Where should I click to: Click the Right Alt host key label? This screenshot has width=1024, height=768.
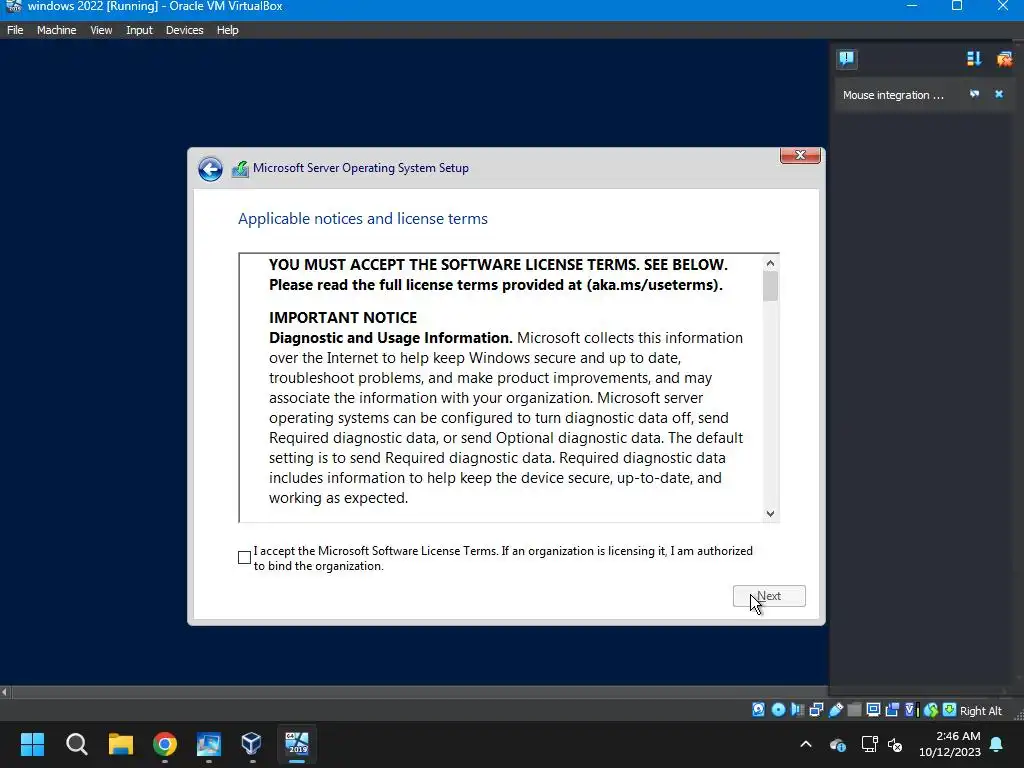coord(981,711)
